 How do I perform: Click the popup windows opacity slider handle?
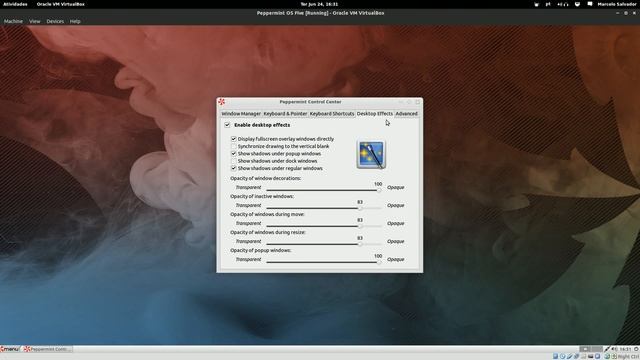(x=379, y=262)
